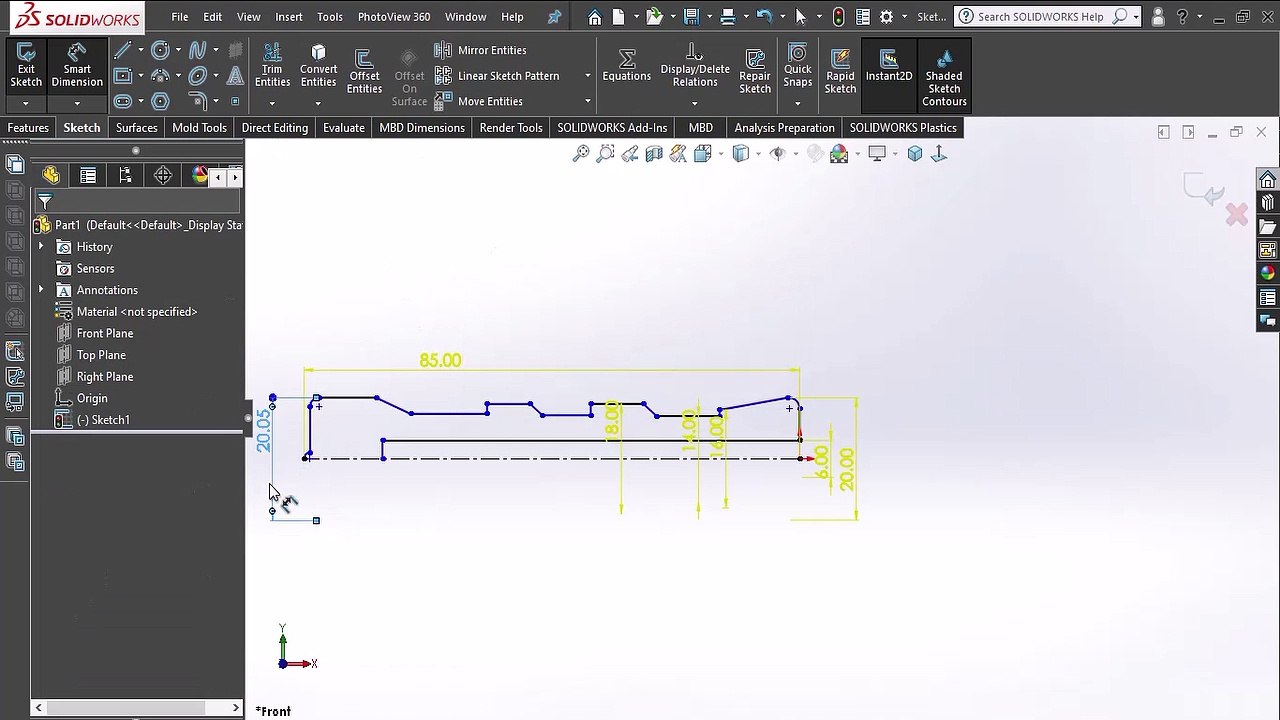Image resolution: width=1280 pixels, height=720 pixels.
Task: Open the Trim Entities dropdown arrow
Action: 272,103
